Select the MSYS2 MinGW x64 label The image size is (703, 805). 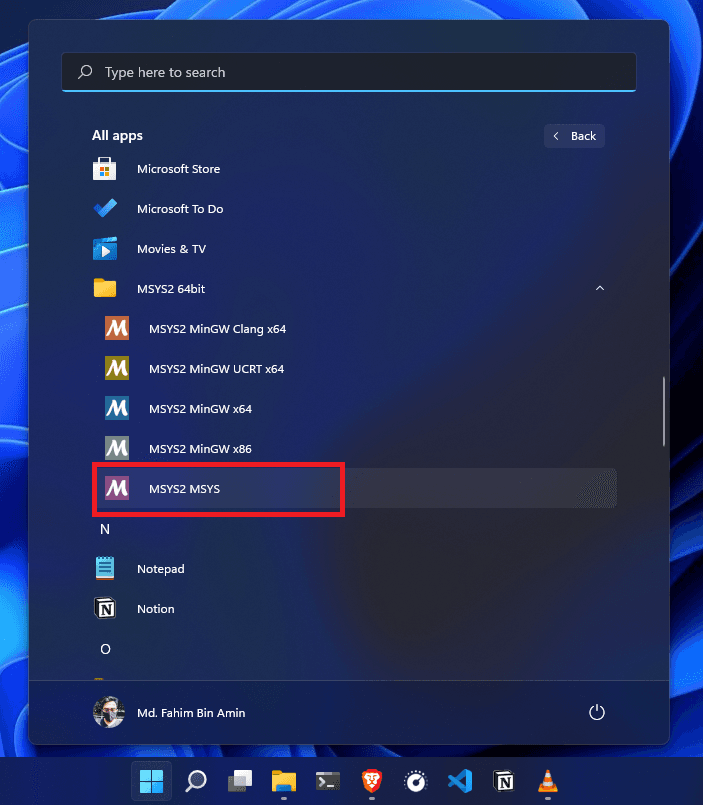[x=200, y=409]
